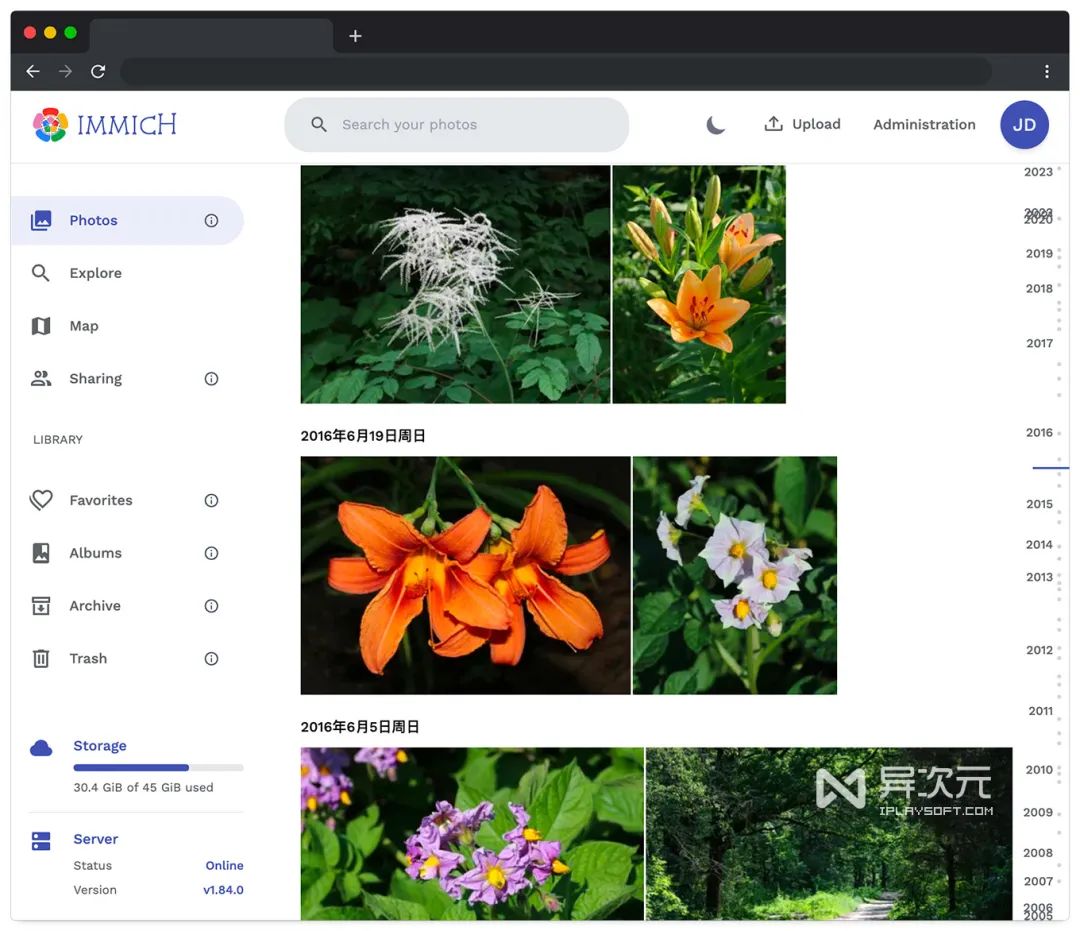Show info for Trash via its info icon

click(211, 659)
